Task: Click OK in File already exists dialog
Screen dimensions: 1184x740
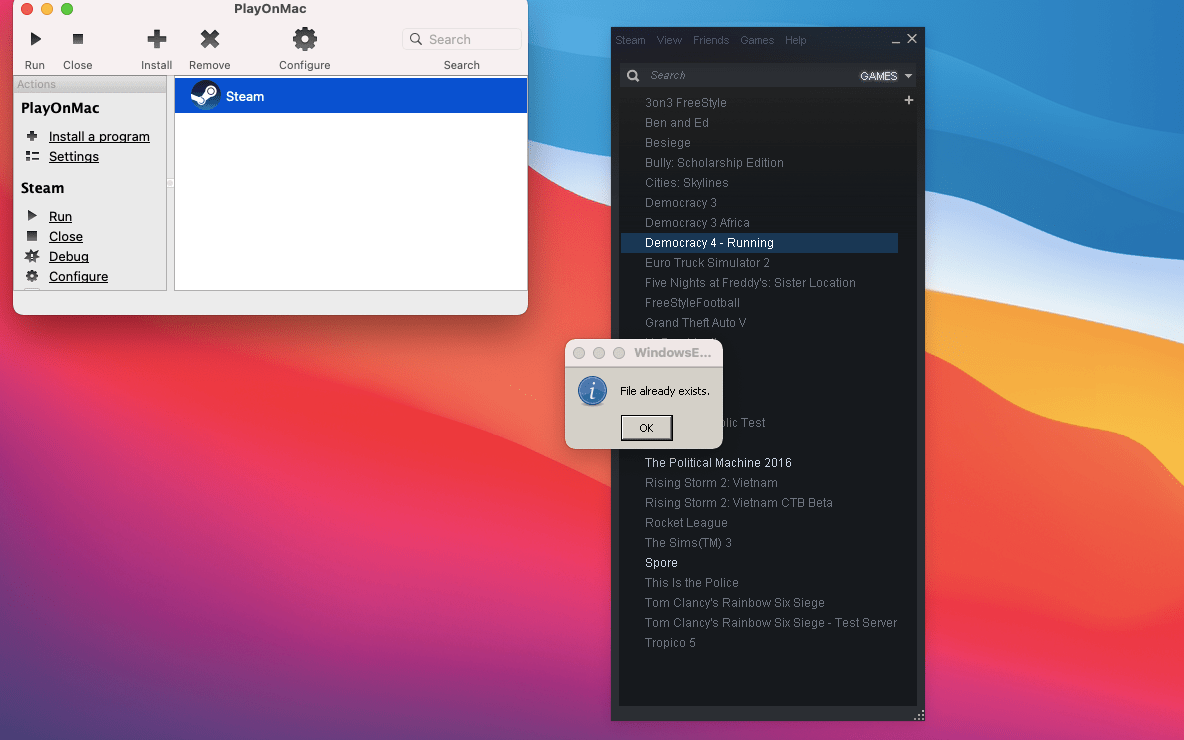Action: [x=646, y=427]
